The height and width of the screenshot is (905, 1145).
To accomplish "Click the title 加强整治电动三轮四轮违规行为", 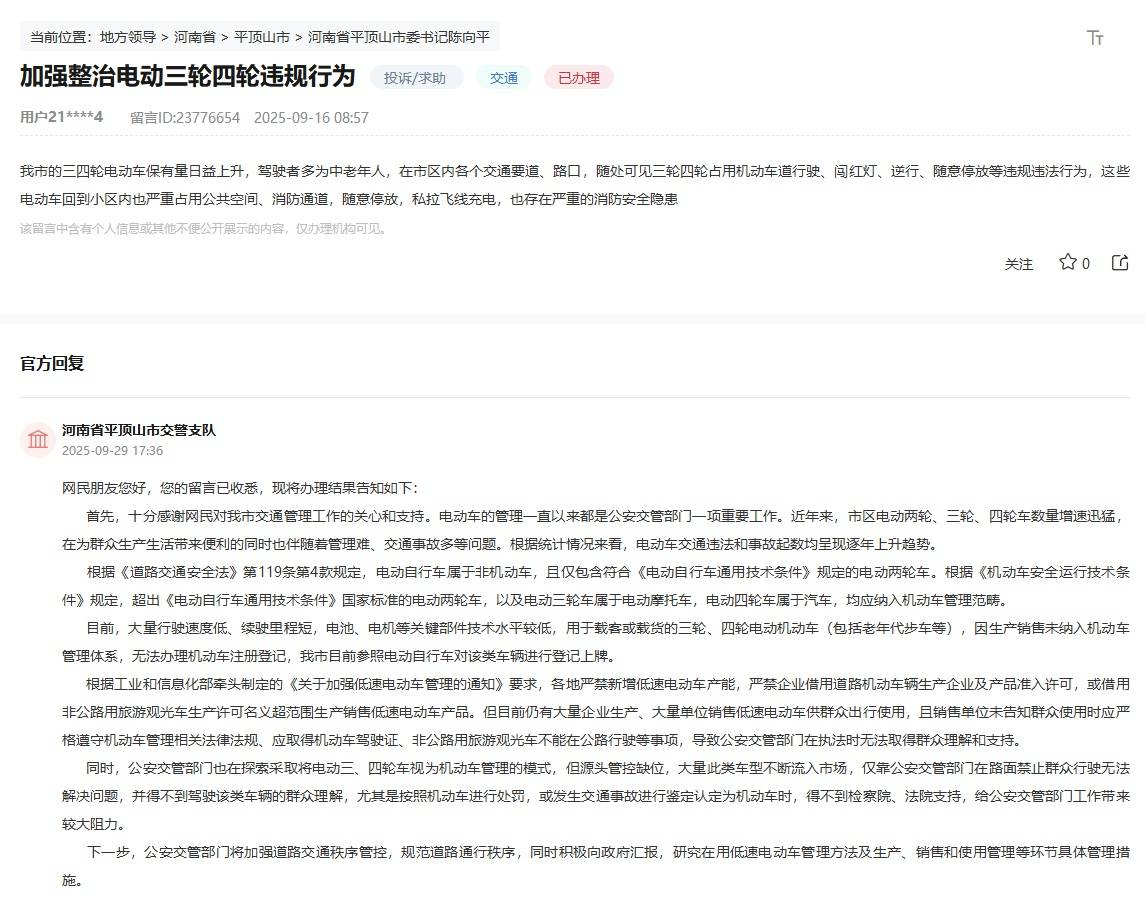I will (187, 76).
